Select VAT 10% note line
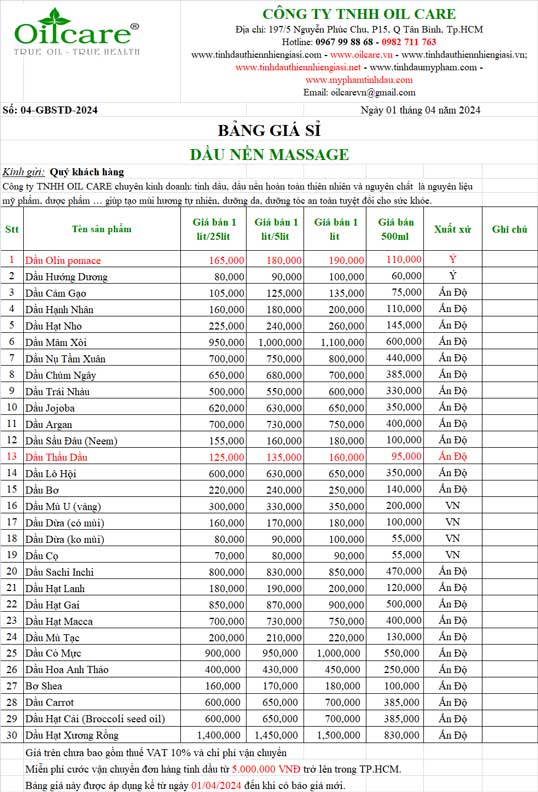The height and width of the screenshot is (792, 538). [x=156, y=753]
